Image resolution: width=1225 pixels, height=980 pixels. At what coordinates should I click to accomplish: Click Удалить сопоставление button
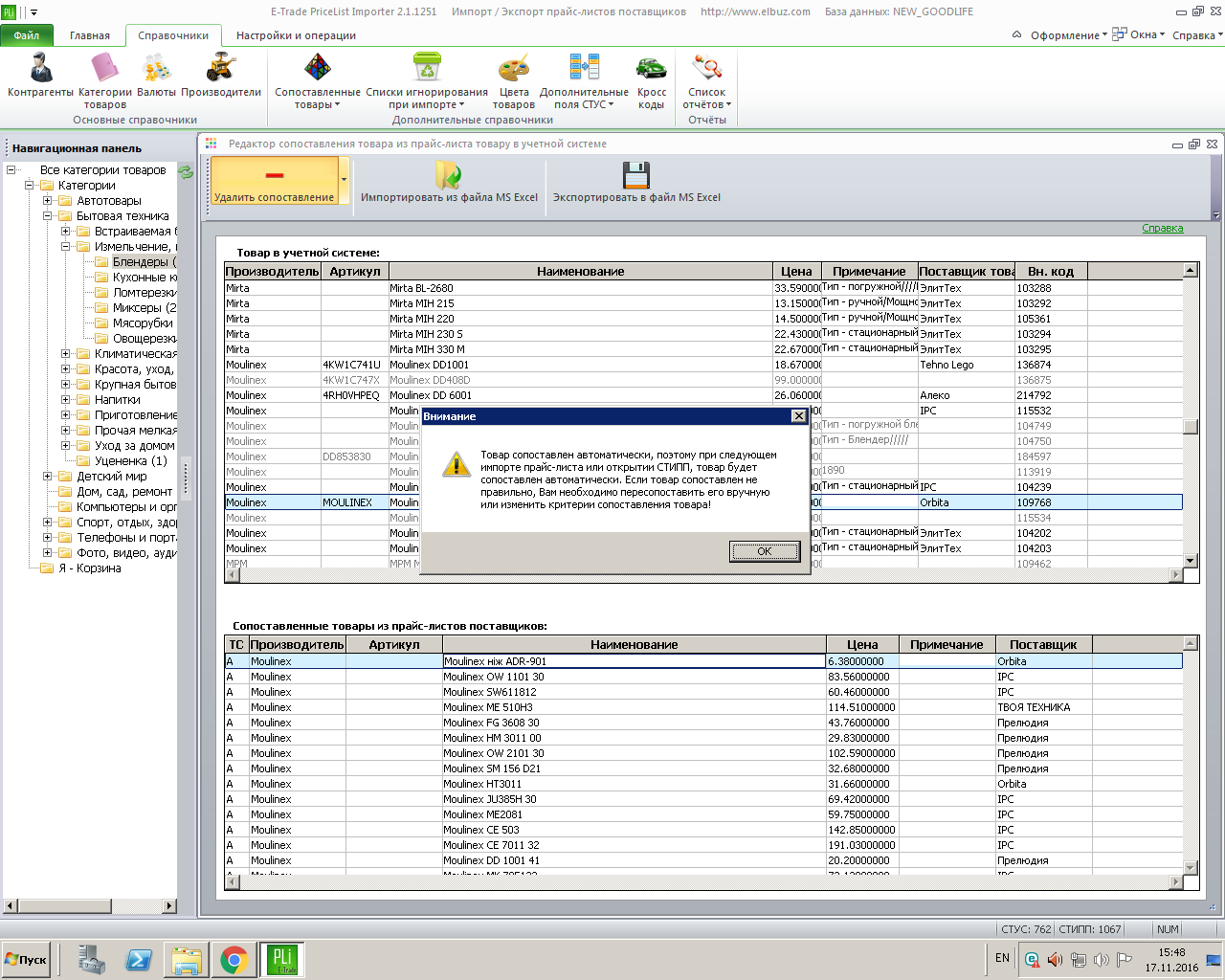pyautogui.click(x=275, y=181)
